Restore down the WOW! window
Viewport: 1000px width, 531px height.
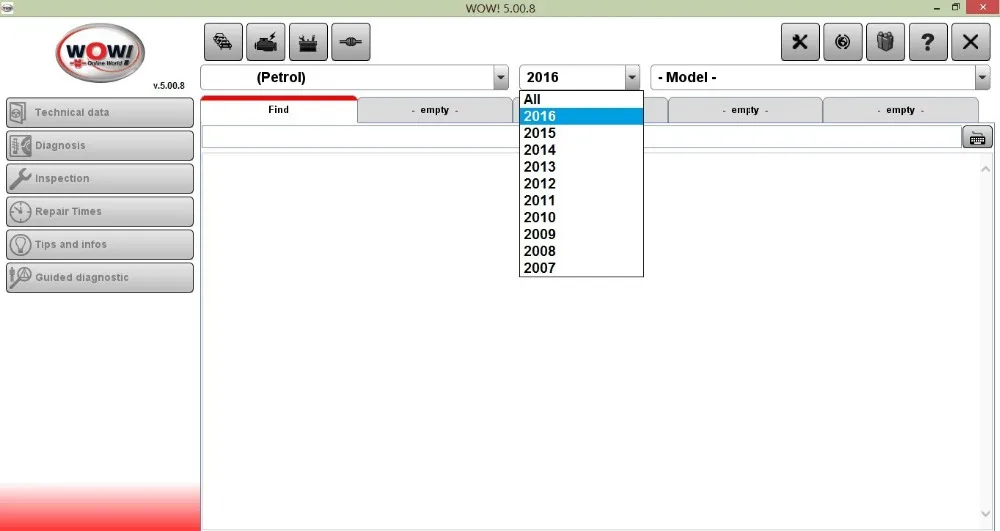[x=955, y=8]
